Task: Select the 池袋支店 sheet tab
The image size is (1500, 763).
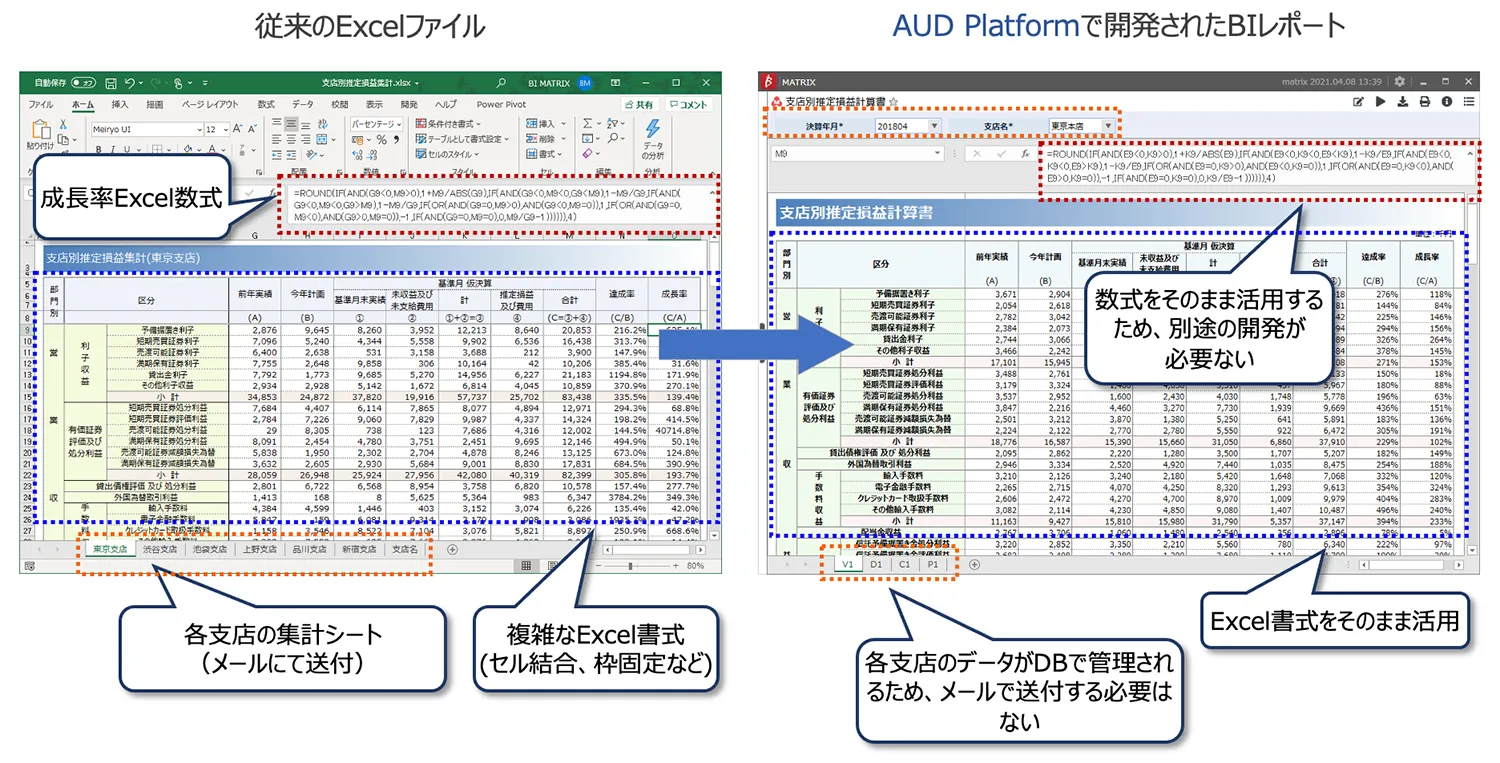Action: coord(209,549)
